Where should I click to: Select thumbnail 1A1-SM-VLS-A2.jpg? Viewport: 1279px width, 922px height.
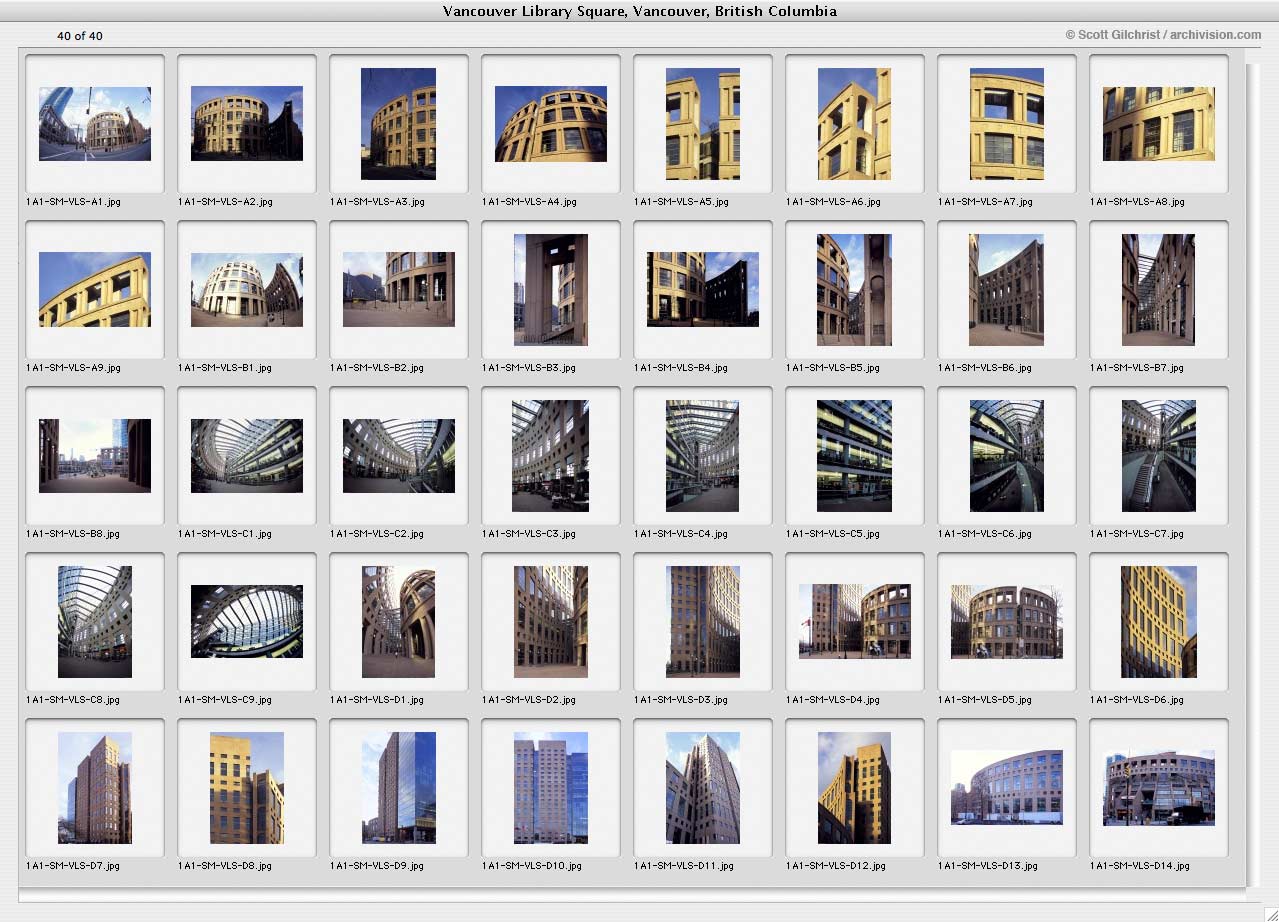point(247,124)
